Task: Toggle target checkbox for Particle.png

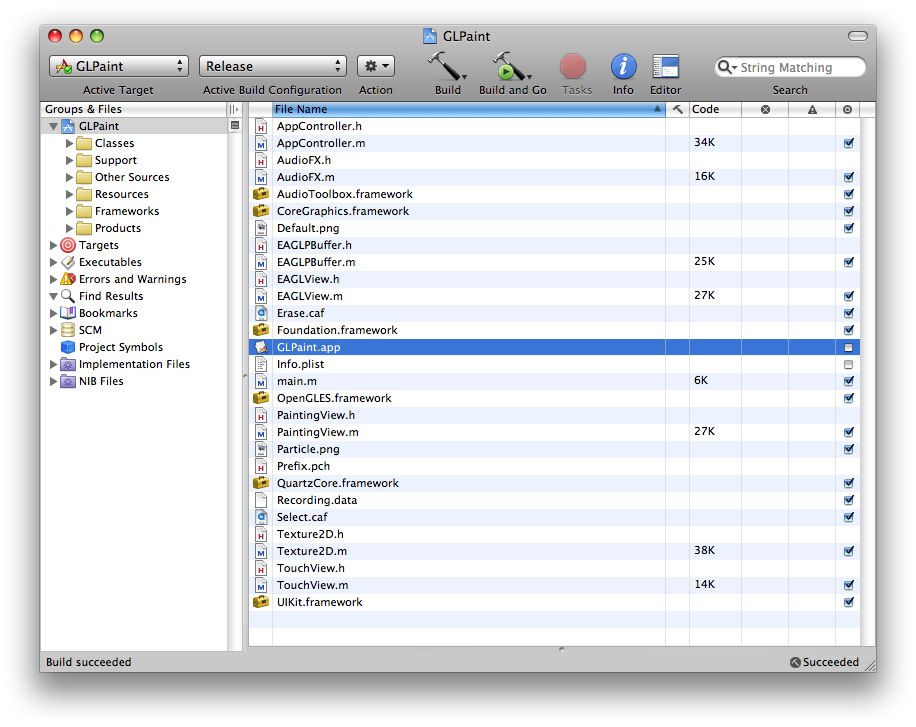Action: coord(849,449)
